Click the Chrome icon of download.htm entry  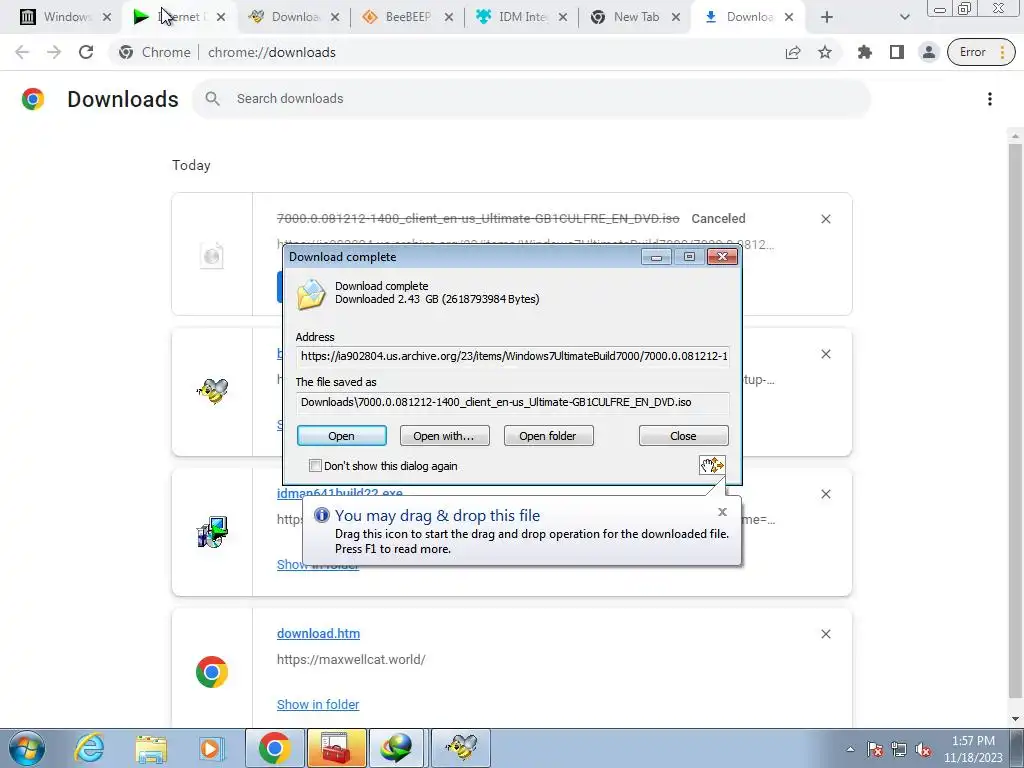(212, 672)
